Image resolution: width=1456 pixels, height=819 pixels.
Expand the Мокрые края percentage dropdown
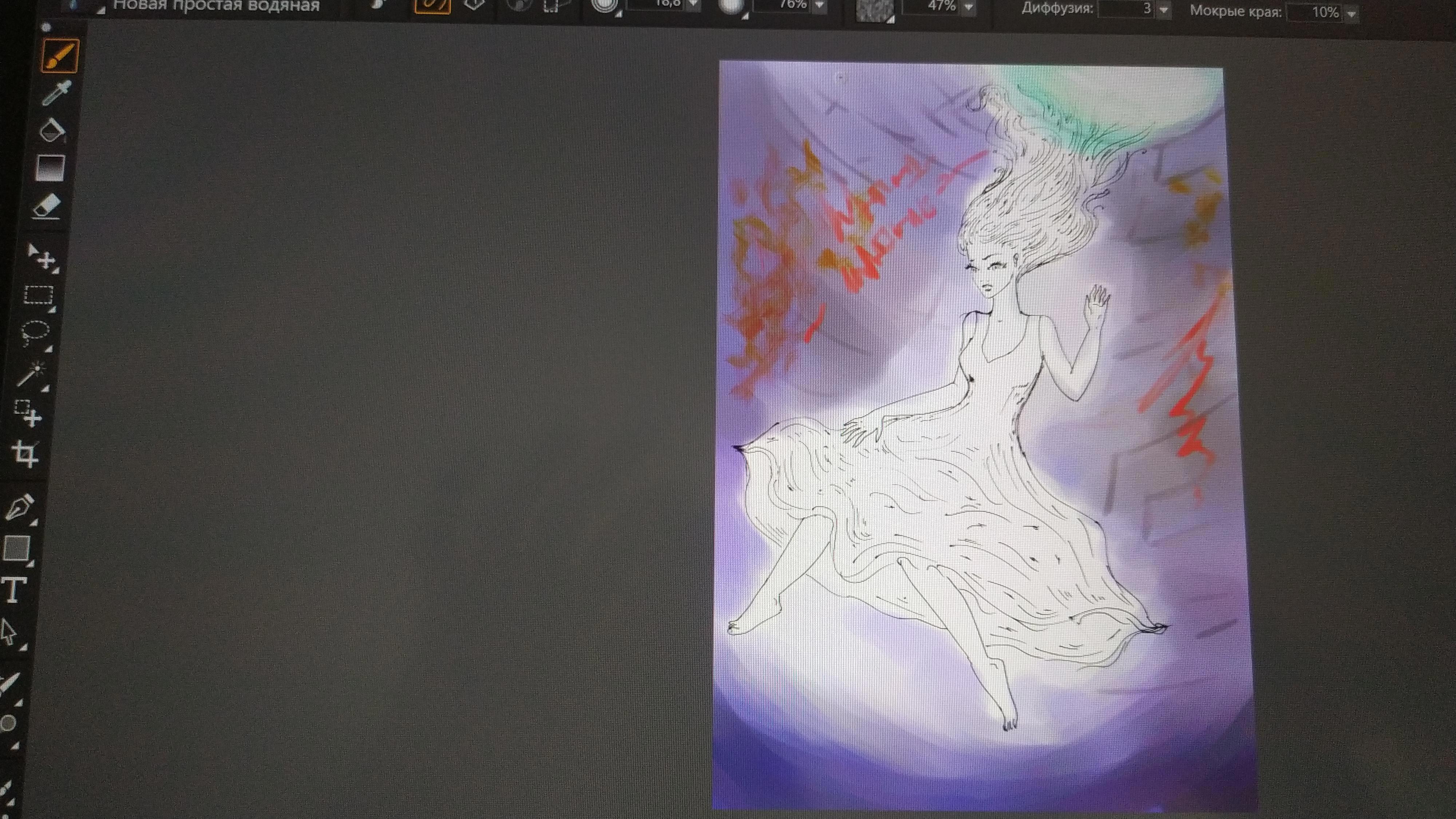point(1352,13)
